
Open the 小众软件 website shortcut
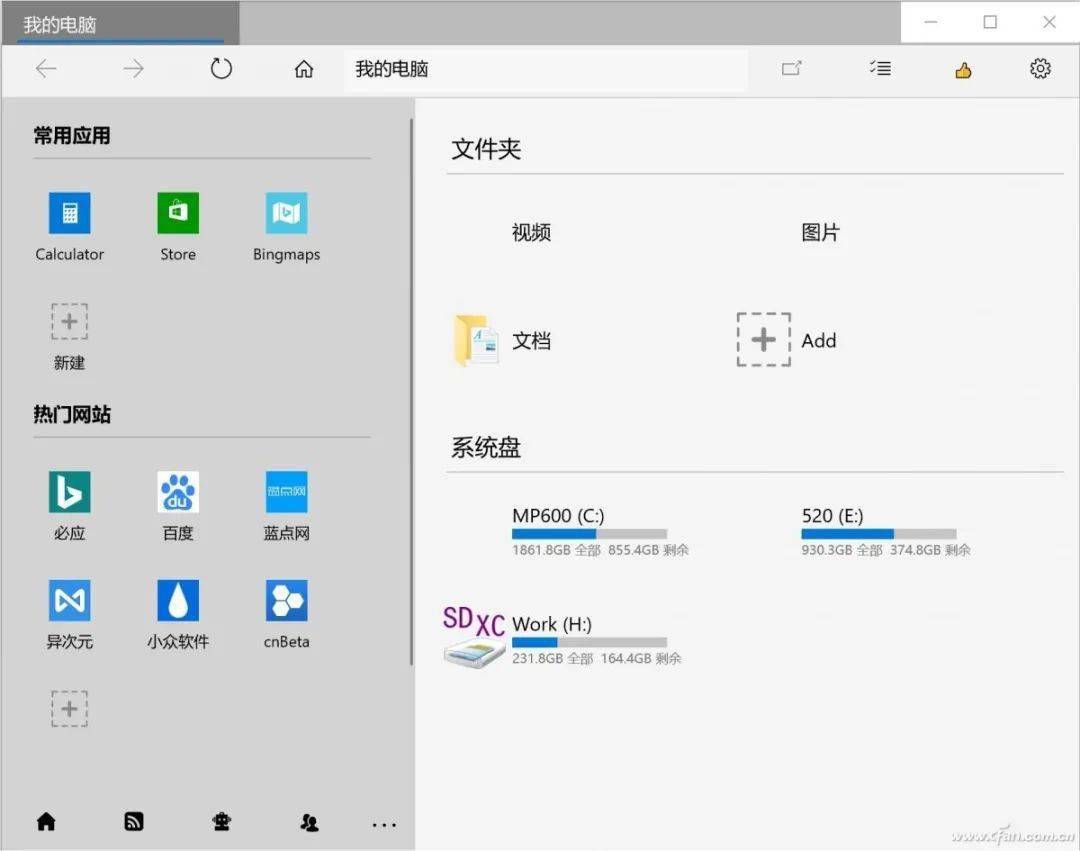[x=178, y=615]
